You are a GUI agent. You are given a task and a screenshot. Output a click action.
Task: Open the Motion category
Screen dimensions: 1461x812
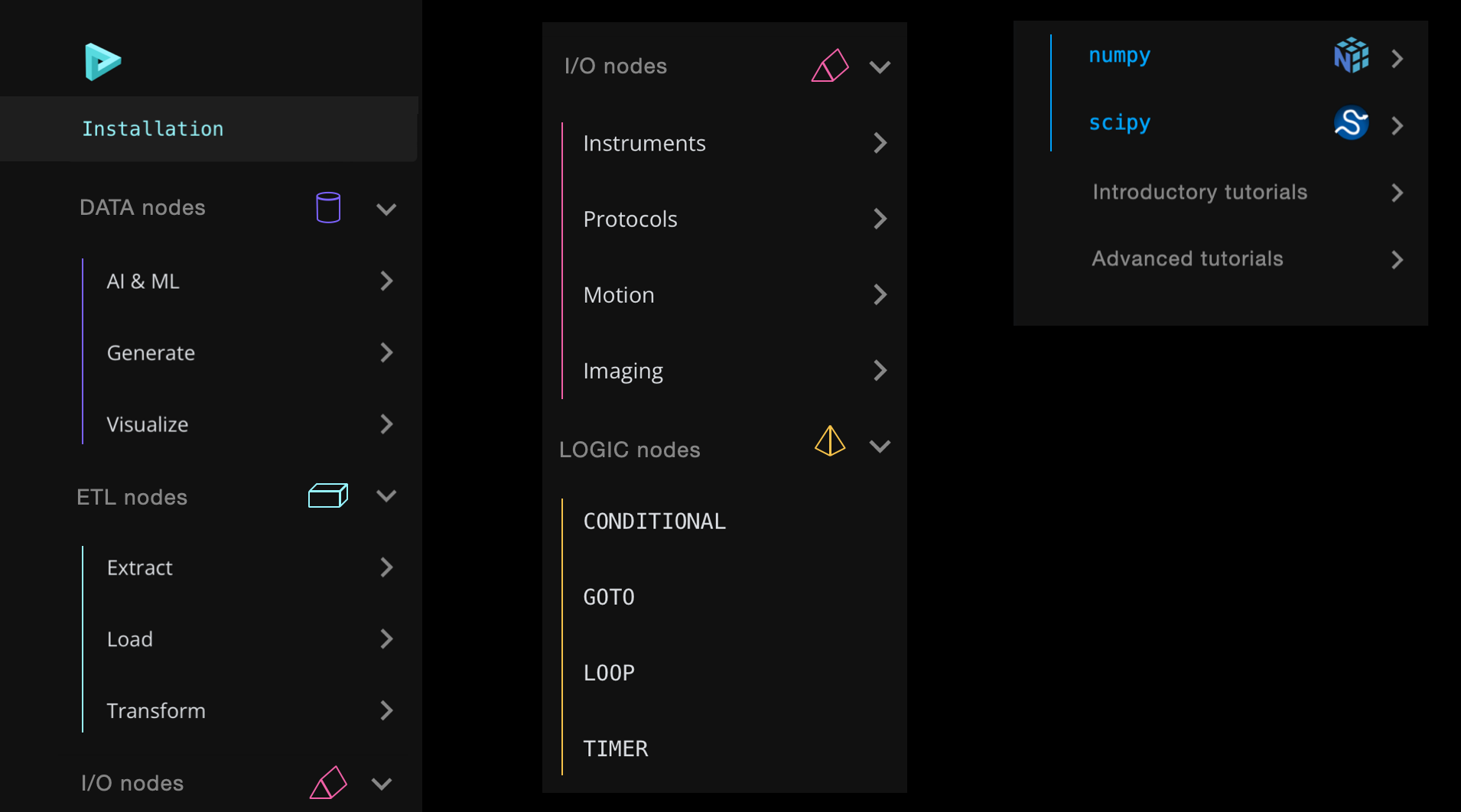[x=618, y=294]
